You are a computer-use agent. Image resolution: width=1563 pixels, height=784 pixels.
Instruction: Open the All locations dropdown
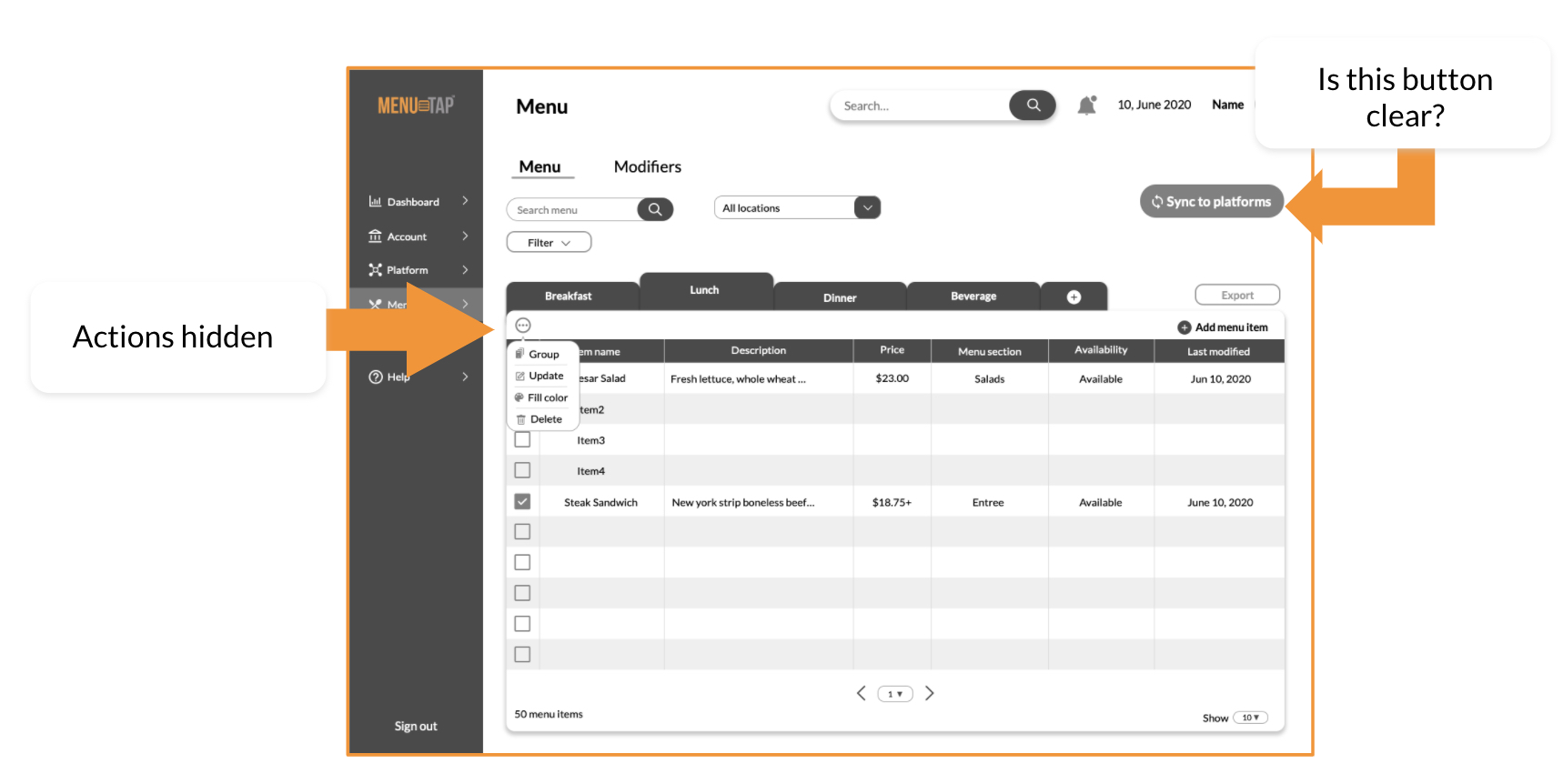pos(797,207)
